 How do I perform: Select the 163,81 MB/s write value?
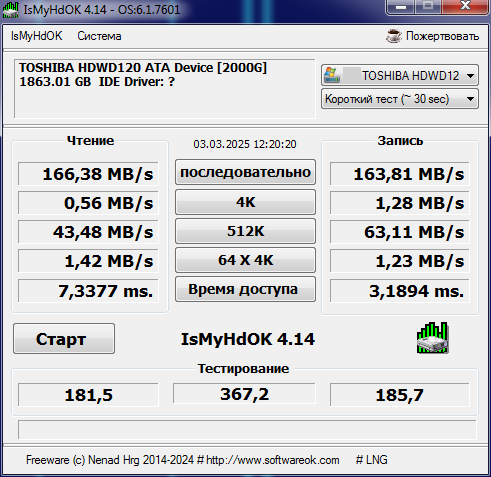pos(400,174)
